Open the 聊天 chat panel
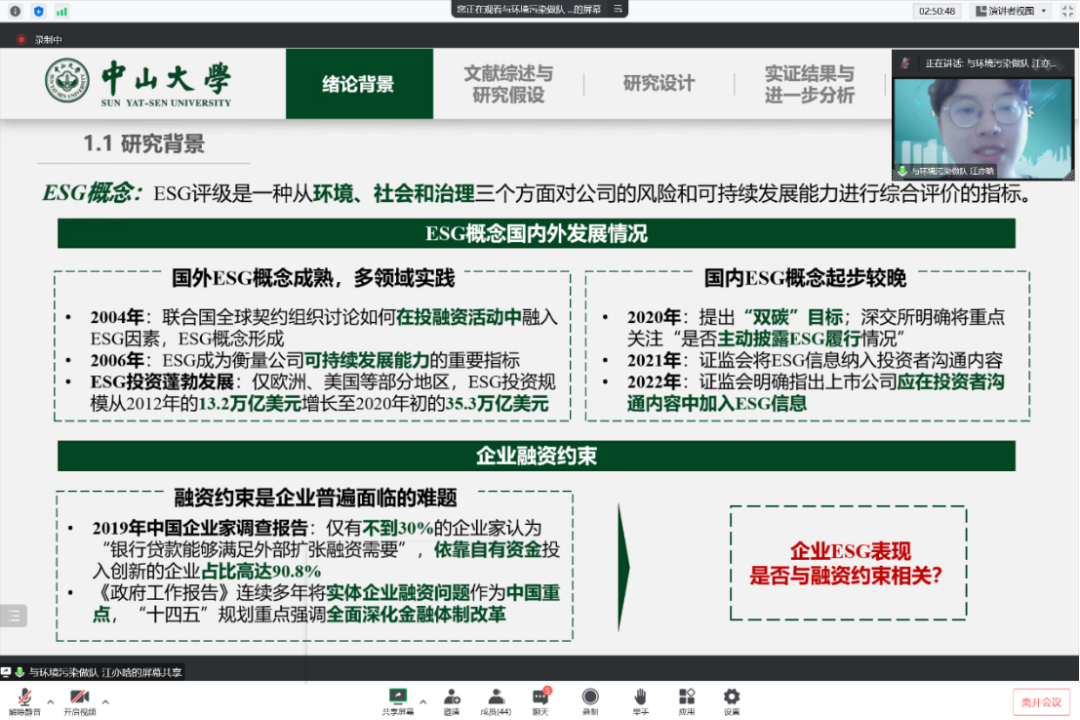 541,702
